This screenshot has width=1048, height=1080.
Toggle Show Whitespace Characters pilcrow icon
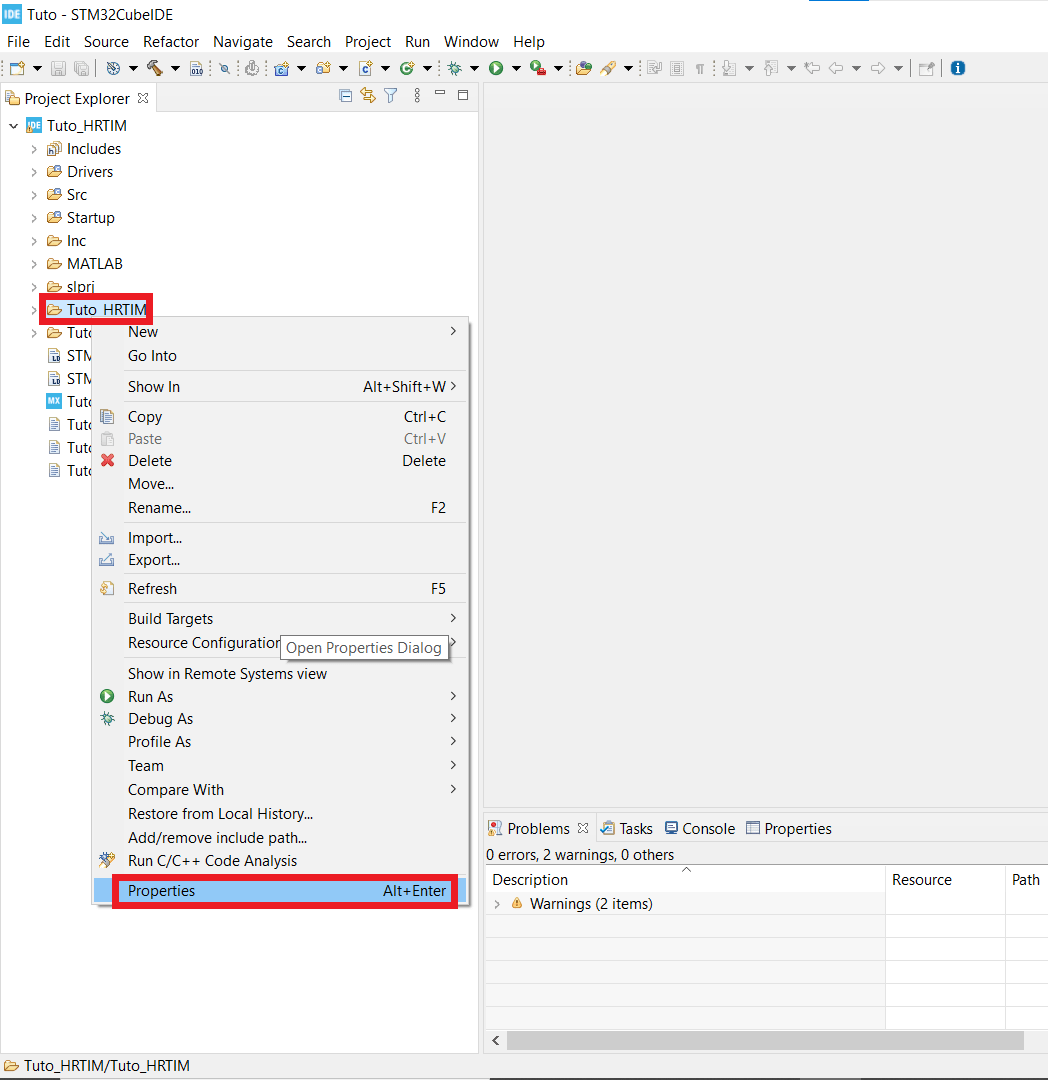point(700,68)
